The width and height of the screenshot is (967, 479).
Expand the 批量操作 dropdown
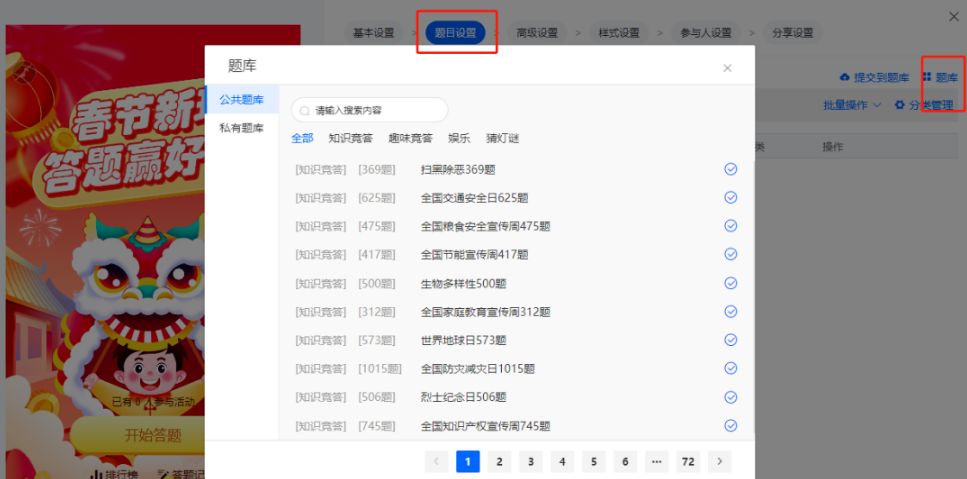pos(852,105)
